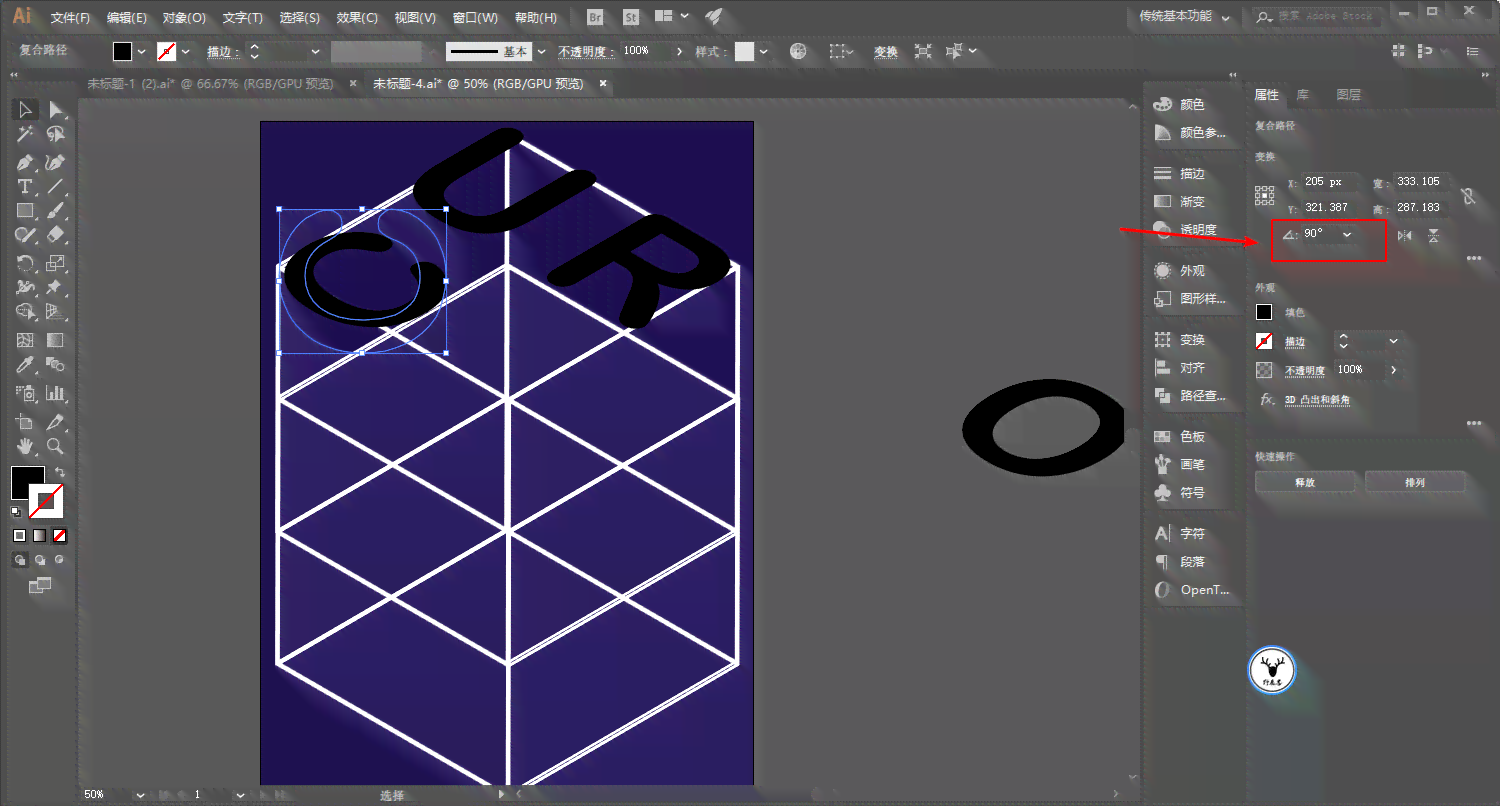Flip vertically in the Properties panel
This screenshot has width=1500, height=806.
(x=1434, y=236)
